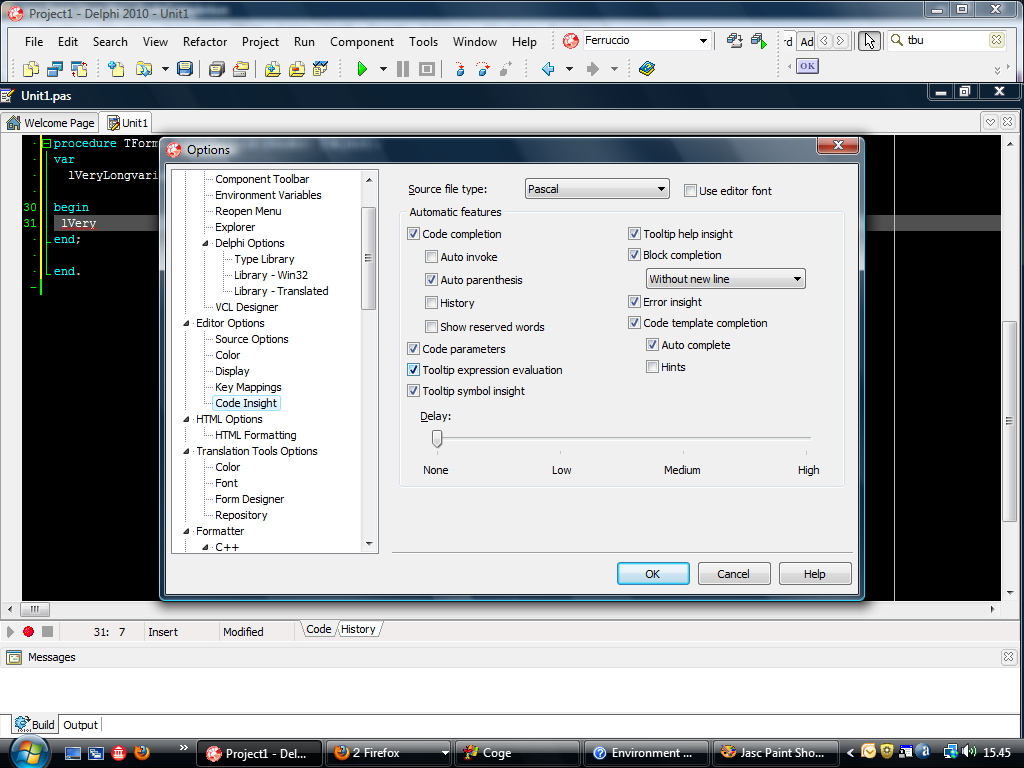Image resolution: width=1024 pixels, height=768 pixels.
Task: Check Show reserved words
Action: point(431,326)
